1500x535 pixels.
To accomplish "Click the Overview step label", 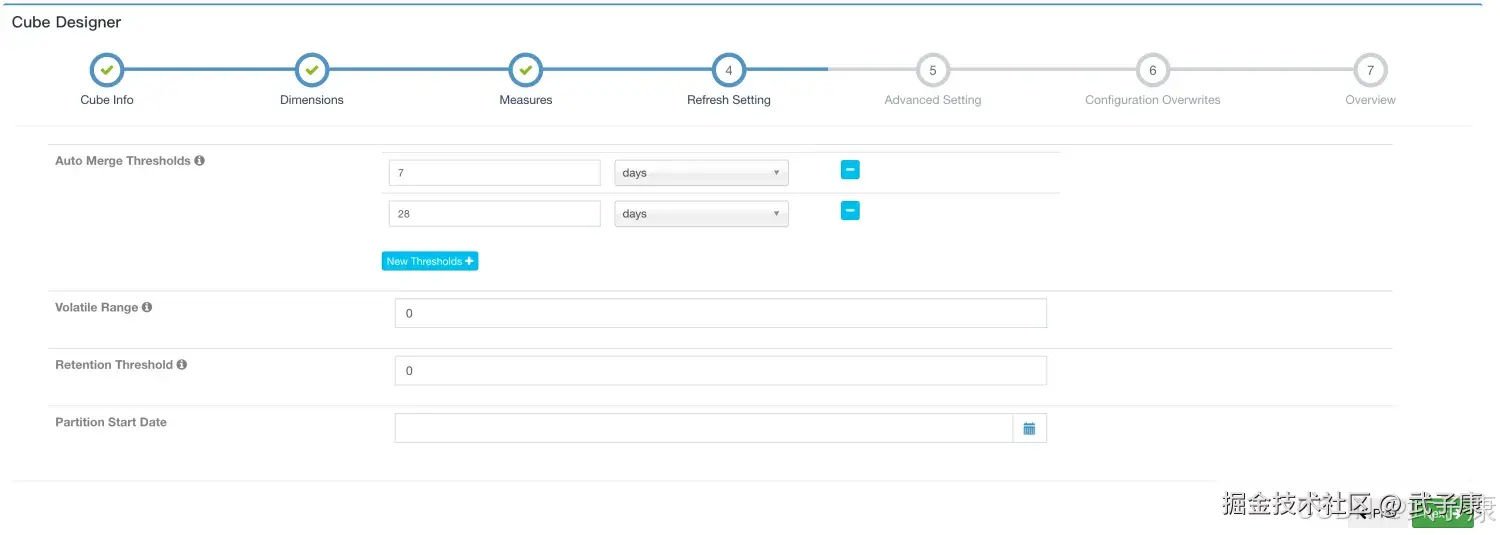I will 1370,100.
